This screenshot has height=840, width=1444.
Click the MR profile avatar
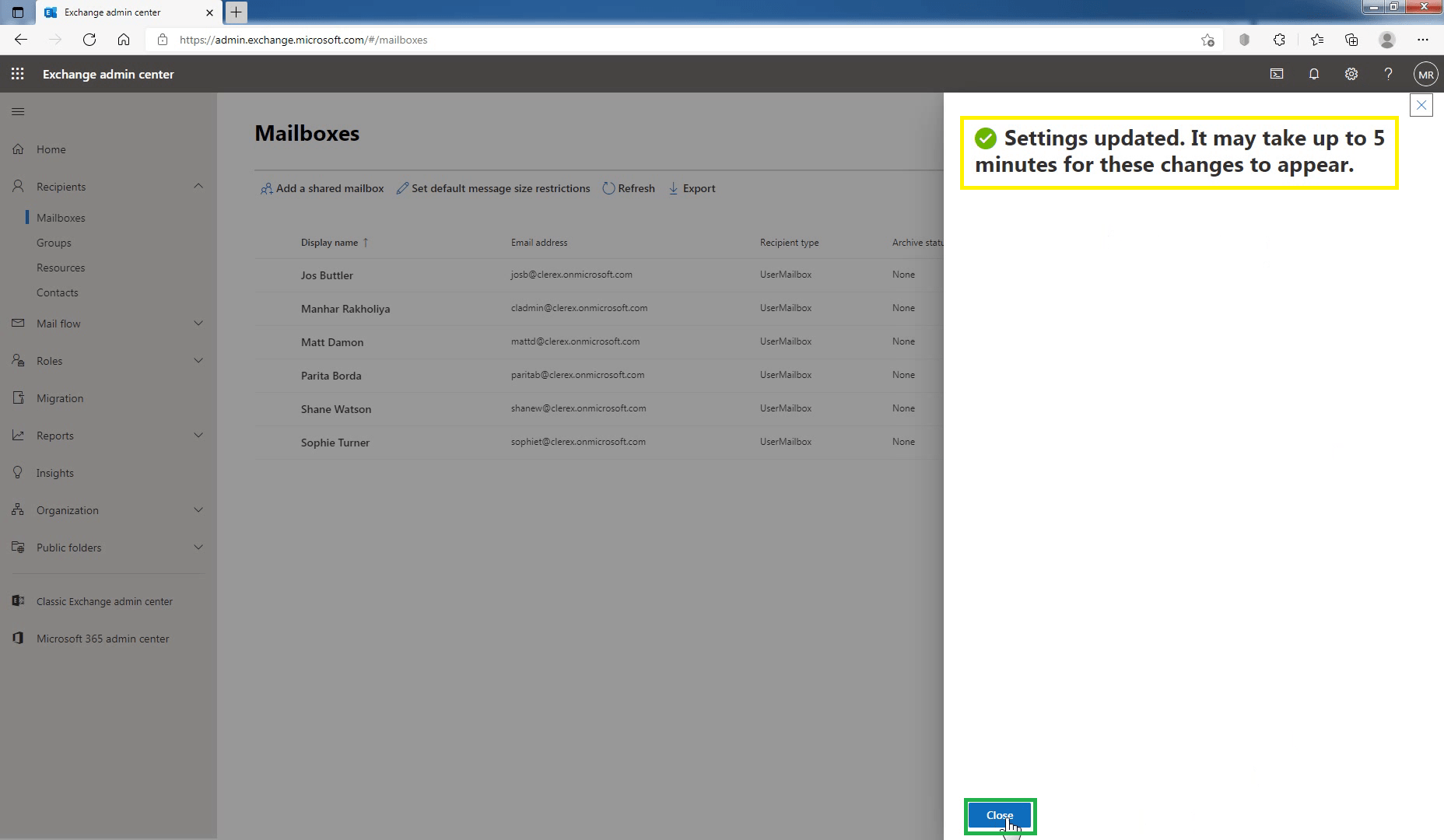pyautogui.click(x=1425, y=74)
